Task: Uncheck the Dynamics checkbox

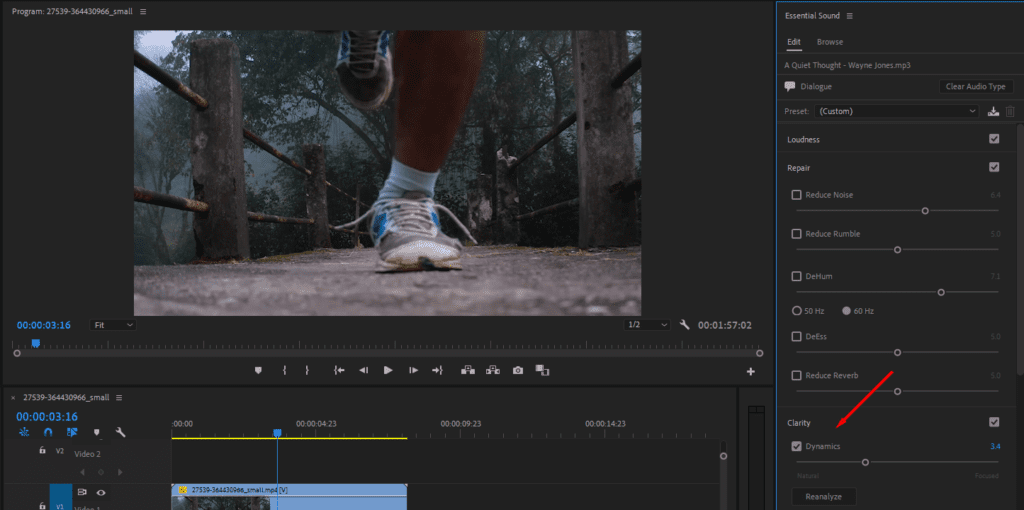Action: coord(796,447)
